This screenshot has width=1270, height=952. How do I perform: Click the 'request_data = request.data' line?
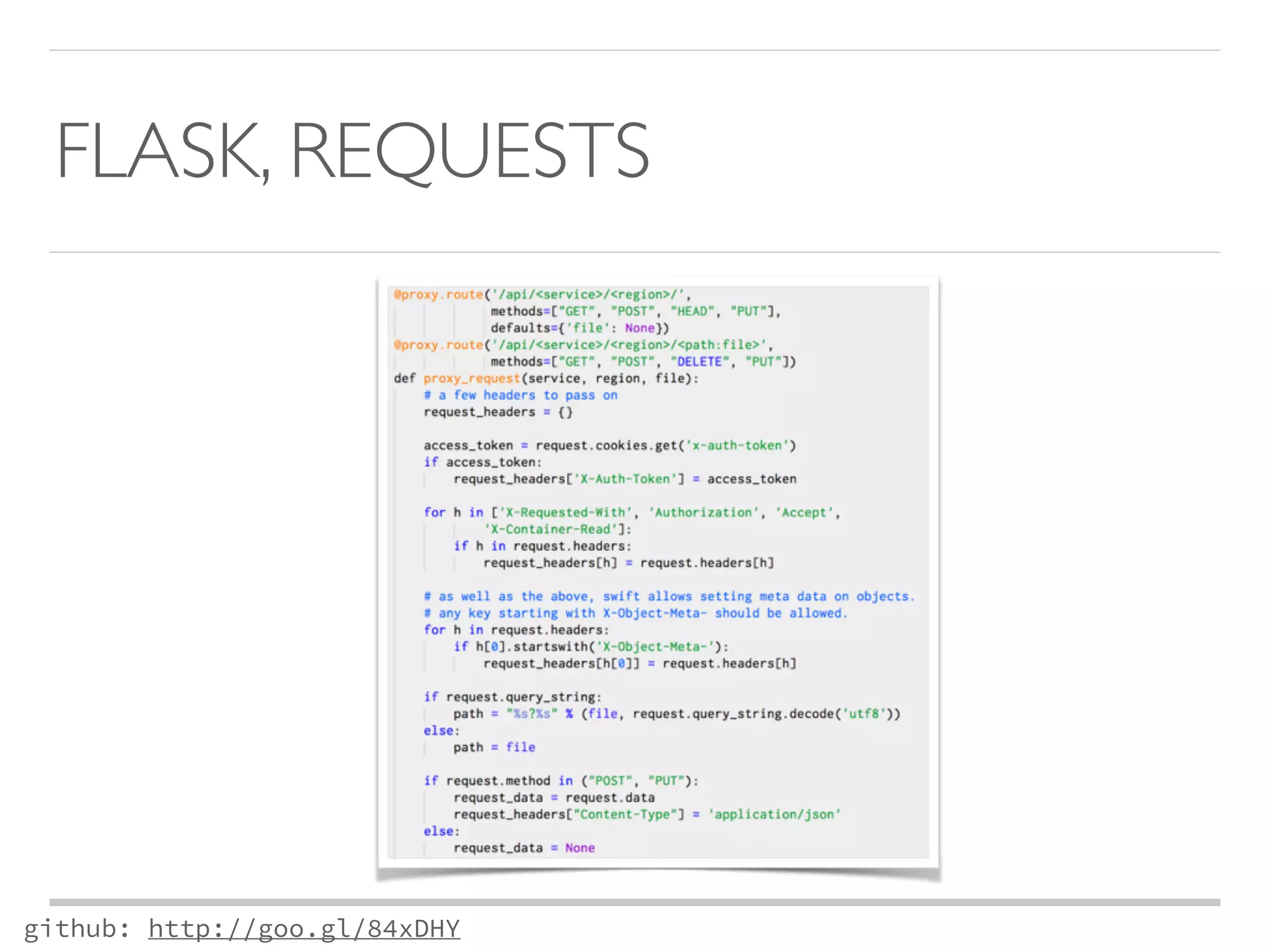(554, 798)
